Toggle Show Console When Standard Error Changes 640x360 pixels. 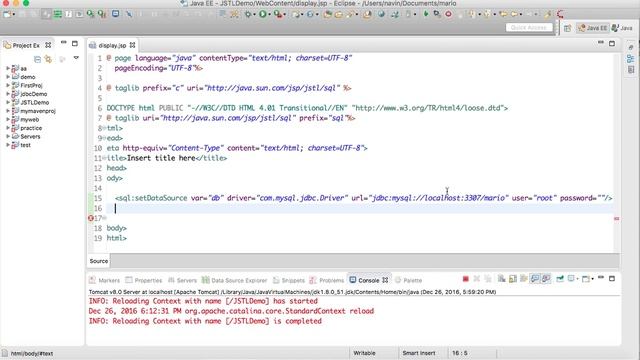(x=546, y=279)
